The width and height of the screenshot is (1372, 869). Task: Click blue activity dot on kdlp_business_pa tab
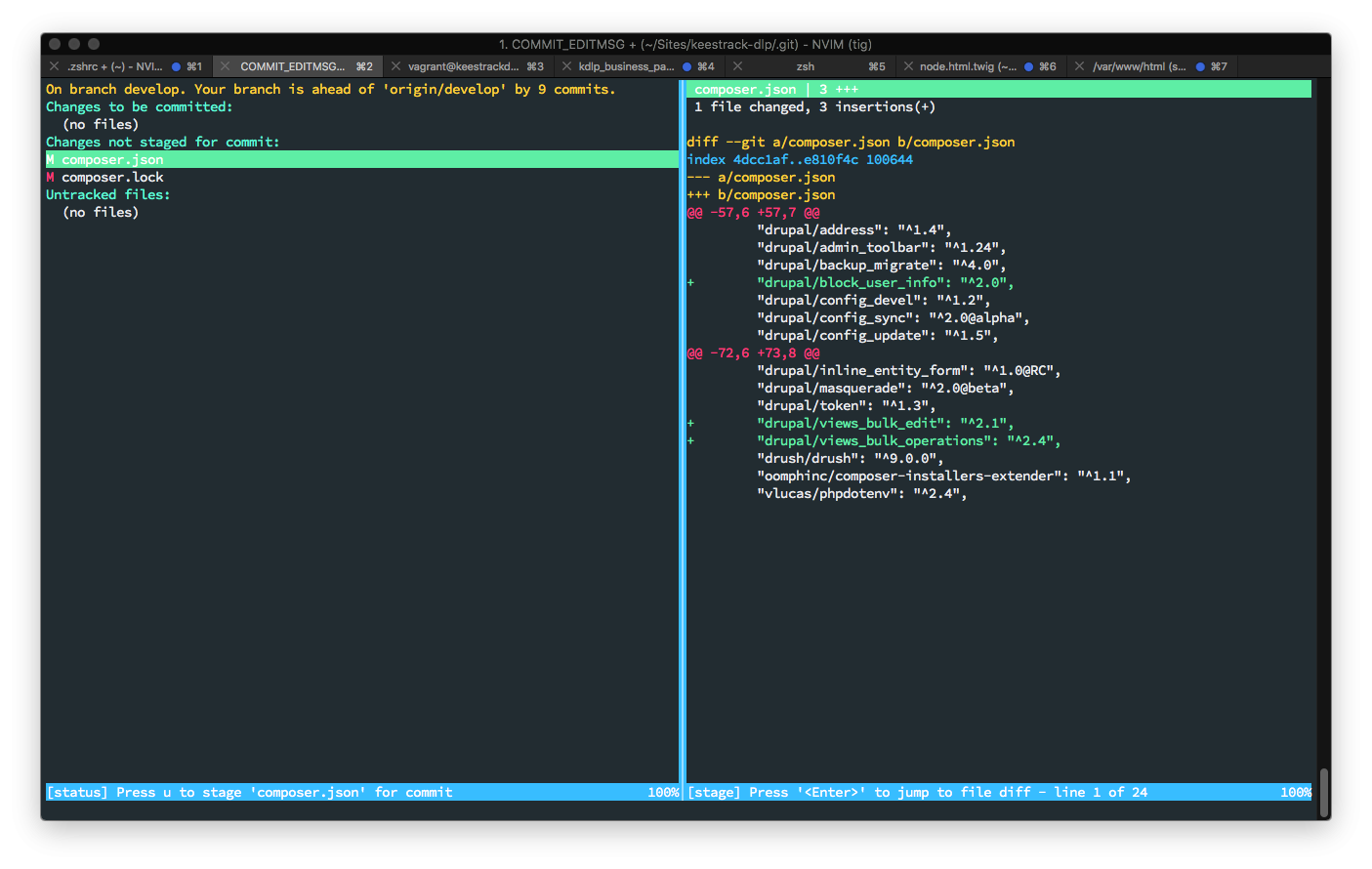coord(687,66)
